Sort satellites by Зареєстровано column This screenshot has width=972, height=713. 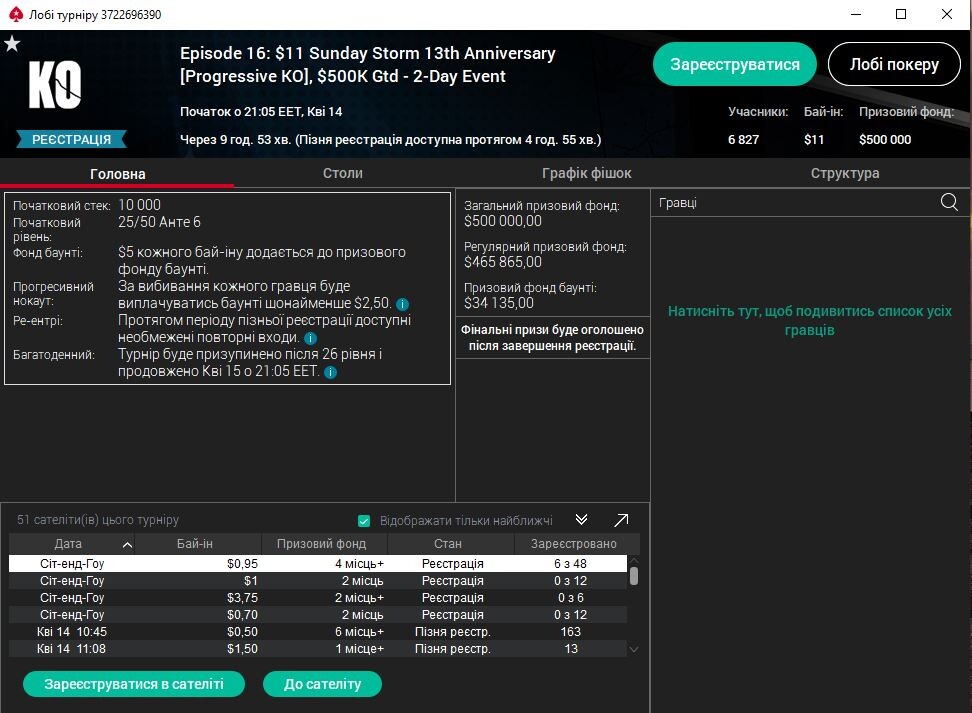pyautogui.click(x=577, y=544)
